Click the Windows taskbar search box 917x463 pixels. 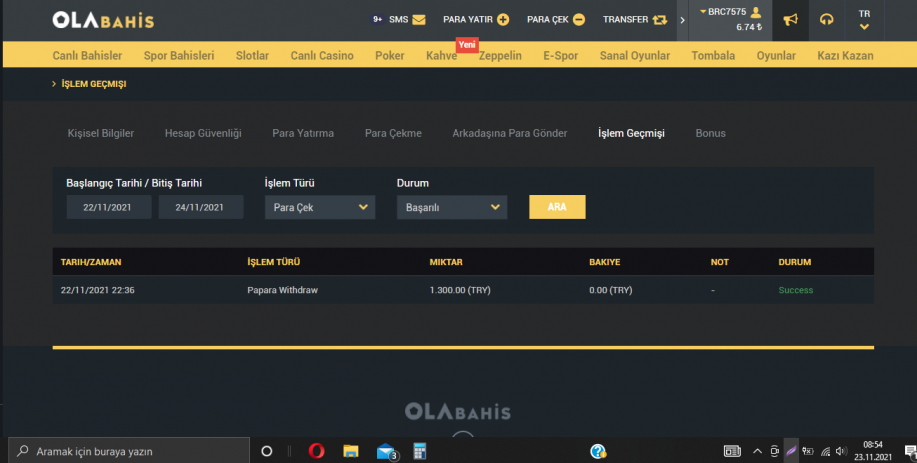(x=129, y=451)
